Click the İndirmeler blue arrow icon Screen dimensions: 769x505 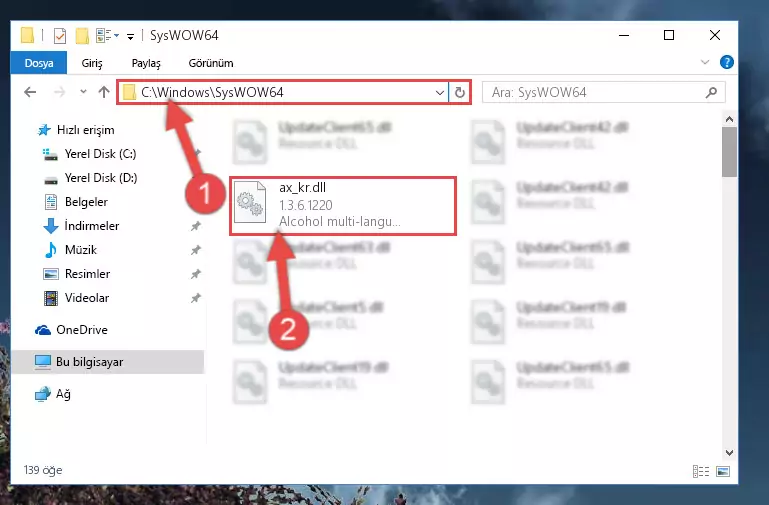(51, 226)
